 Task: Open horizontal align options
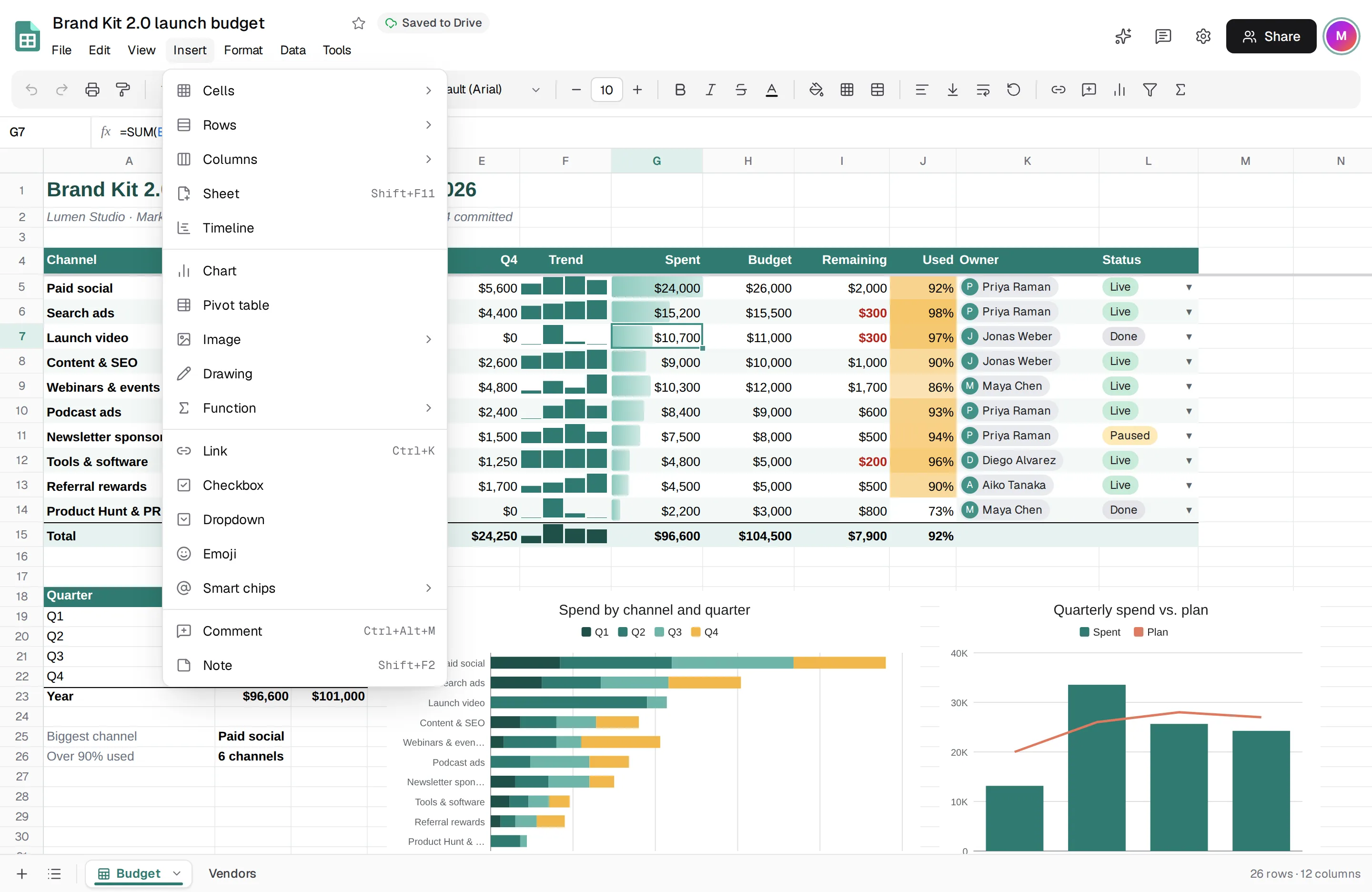[922, 90]
